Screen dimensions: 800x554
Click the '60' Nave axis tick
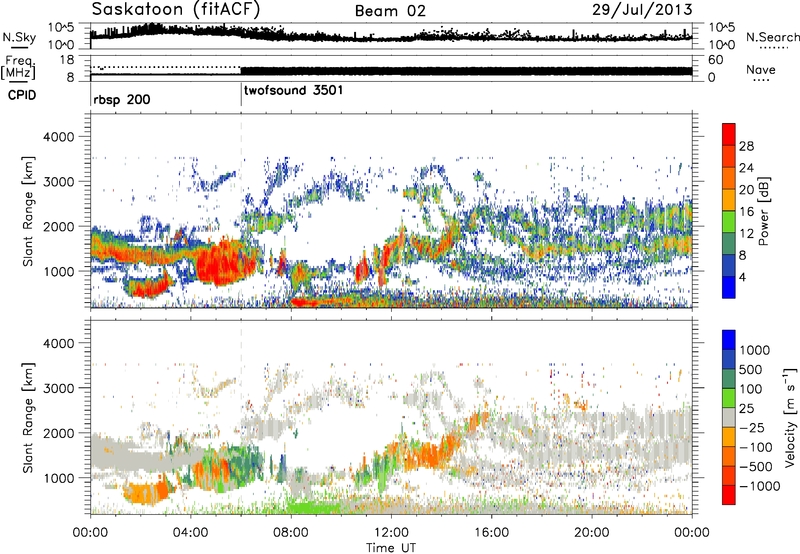715,59
